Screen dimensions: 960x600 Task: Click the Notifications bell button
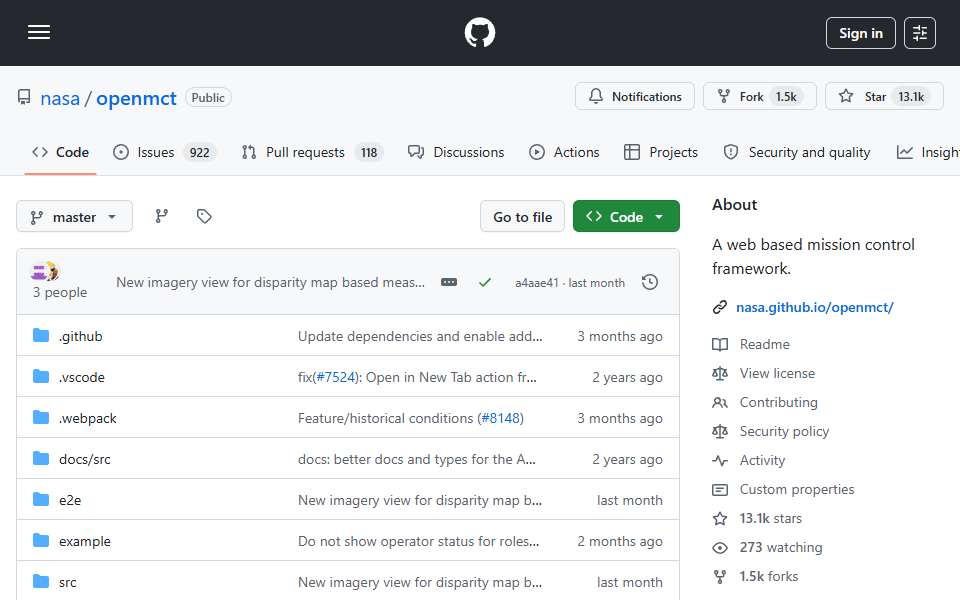634,96
